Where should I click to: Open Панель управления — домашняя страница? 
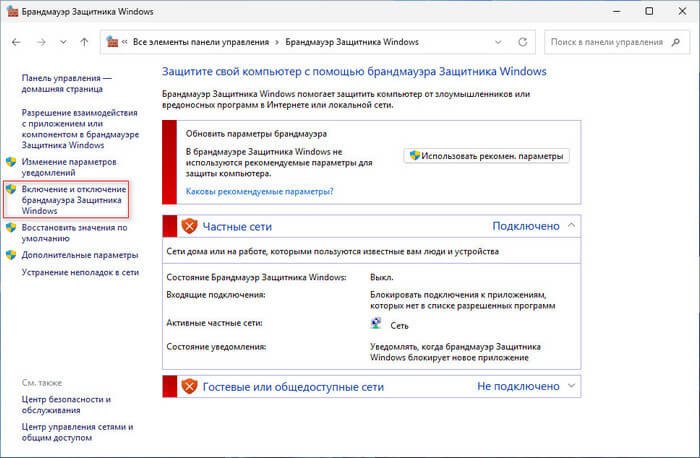pos(67,83)
